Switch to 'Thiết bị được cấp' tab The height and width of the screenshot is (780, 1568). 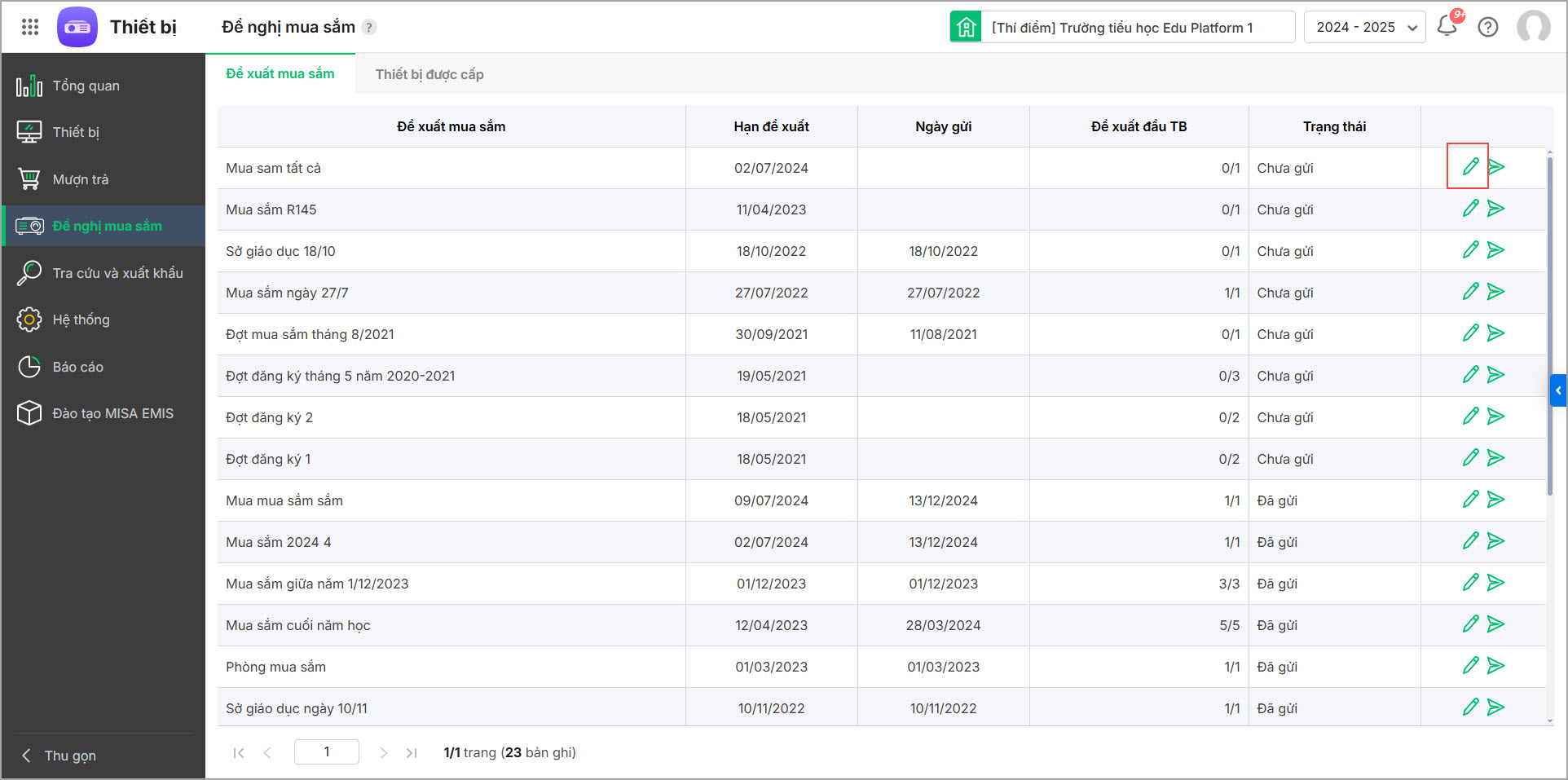(429, 74)
